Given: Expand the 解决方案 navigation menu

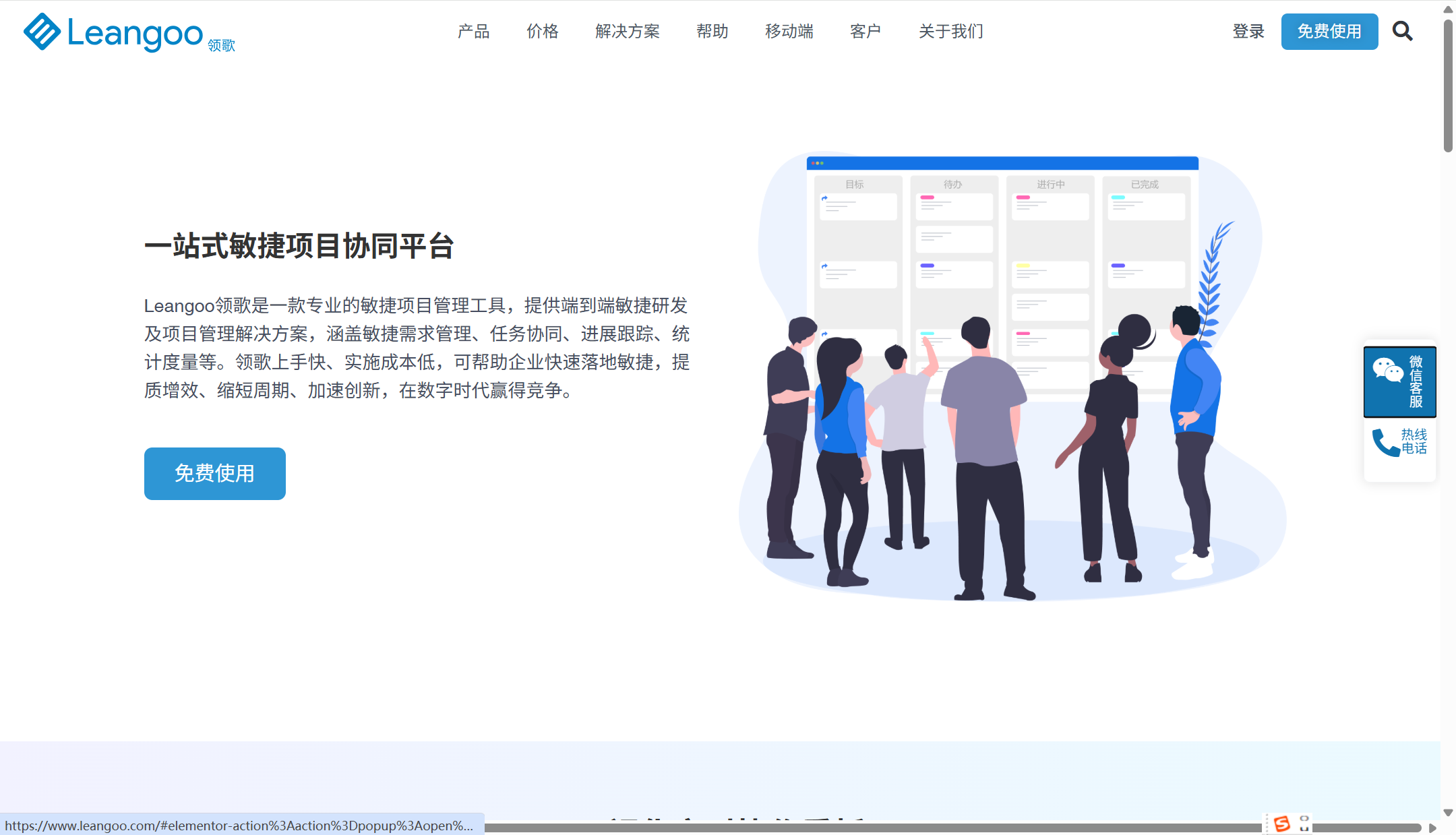Looking at the screenshot, I should [627, 32].
